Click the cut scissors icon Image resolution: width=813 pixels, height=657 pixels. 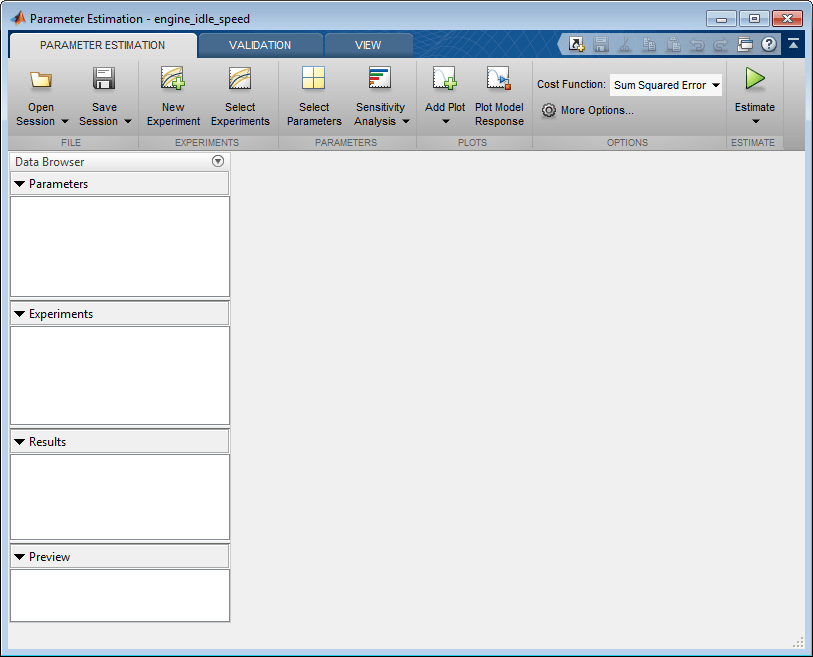[x=625, y=45]
